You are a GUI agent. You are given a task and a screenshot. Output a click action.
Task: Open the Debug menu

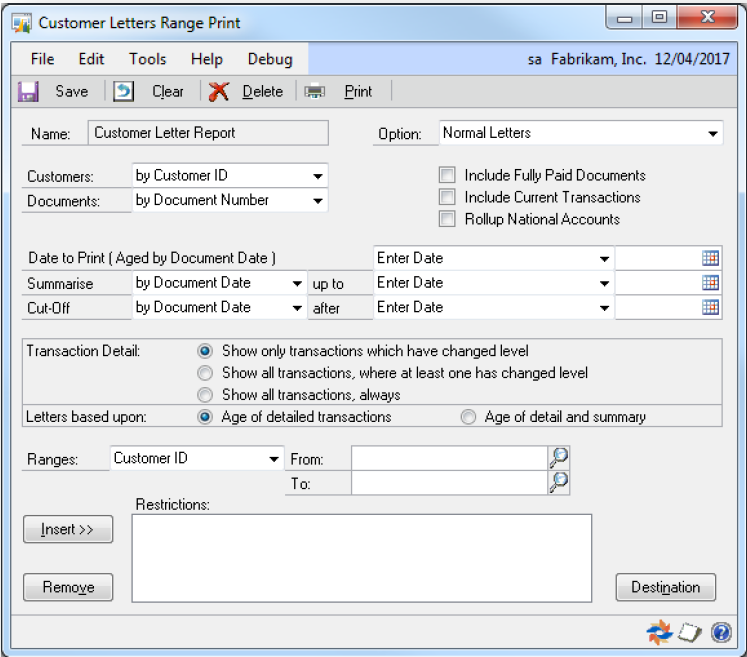tap(270, 59)
